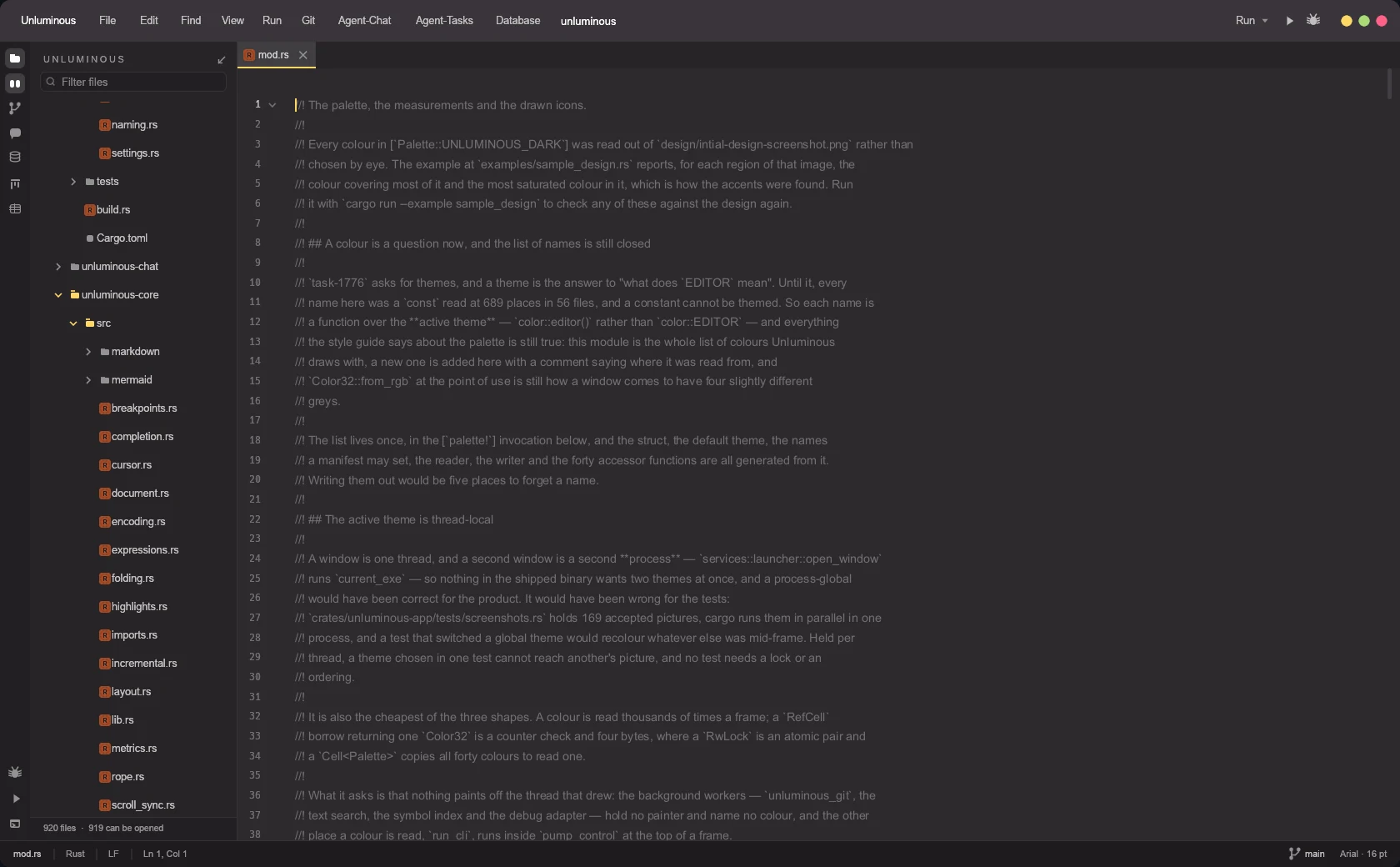The width and height of the screenshot is (1400, 867).
Task: Open the Git menu
Action: point(308,21)
